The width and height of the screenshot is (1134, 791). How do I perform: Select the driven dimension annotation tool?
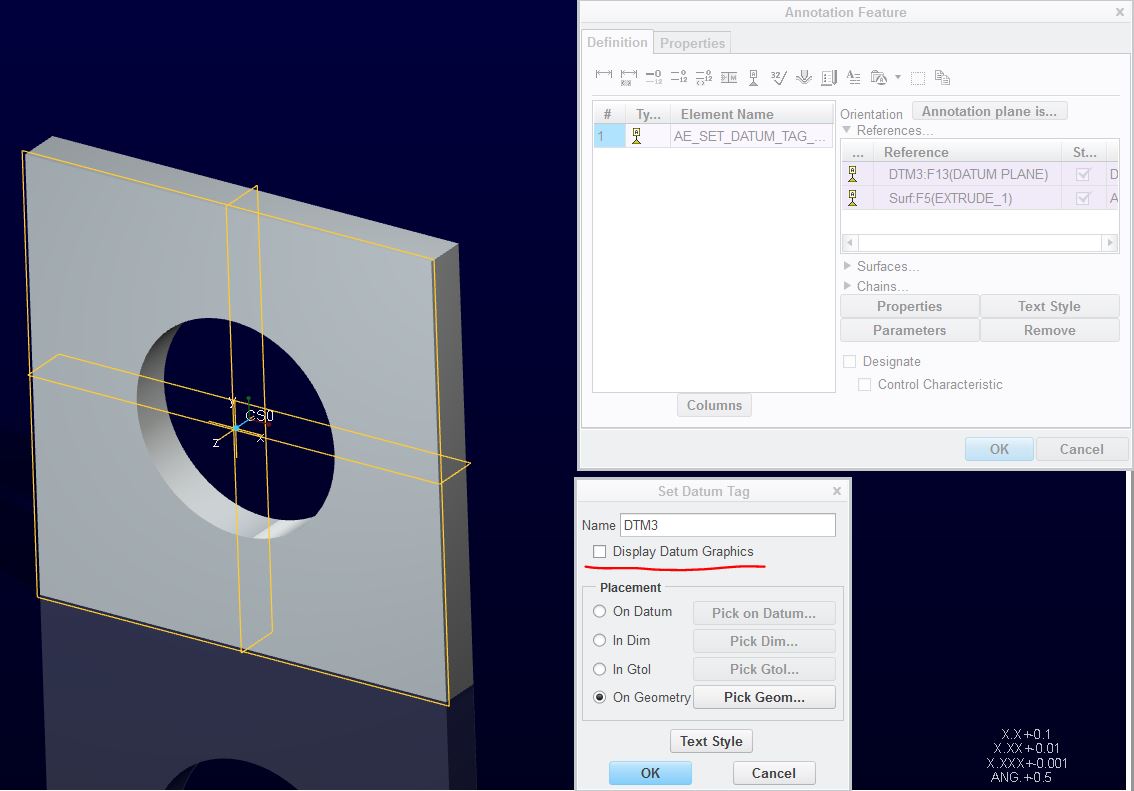coord(603,76)
